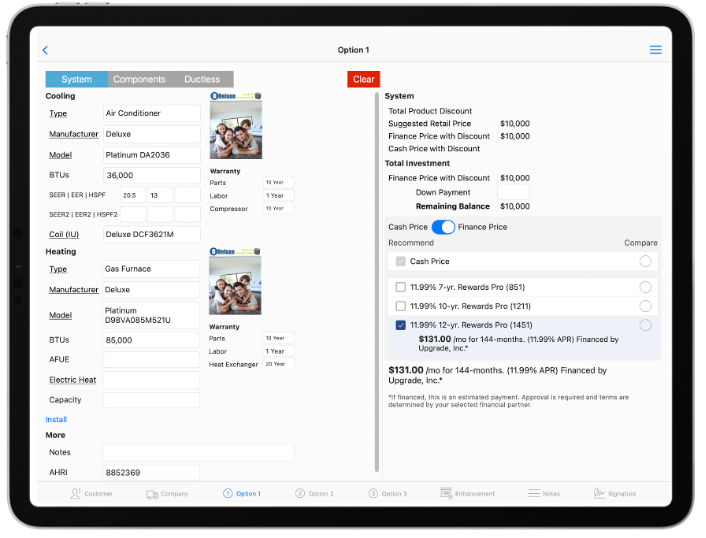Viewport: 706px width, 538px height.
Task: Check the 11.99% 7-yr. Rewards Pro checkbox
Action: (x=400, y=287)
